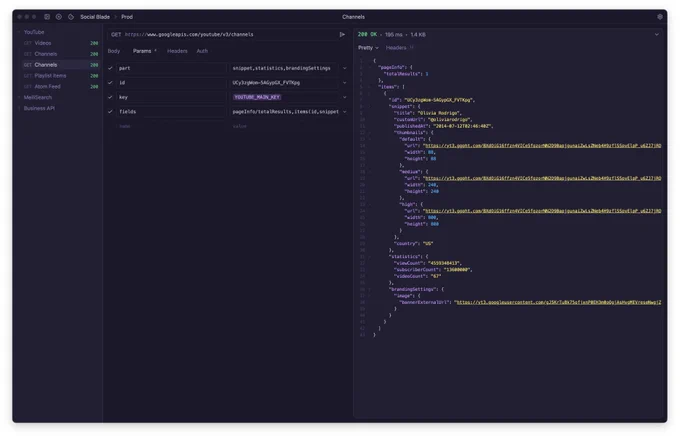
Task: Click the empty 'name' placeholder field
Action: click(171, 126)
